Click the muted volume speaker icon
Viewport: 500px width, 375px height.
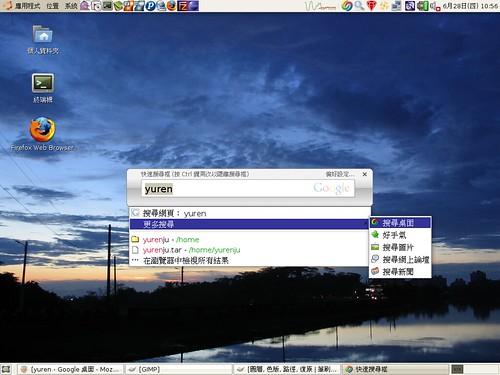435,6
